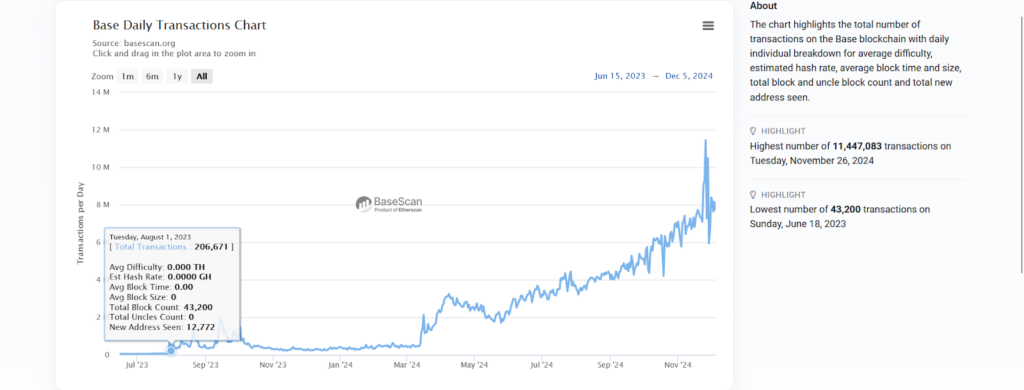Click the Jul '23 x-axis label
1024x390 pixels.
click(136, 365)
